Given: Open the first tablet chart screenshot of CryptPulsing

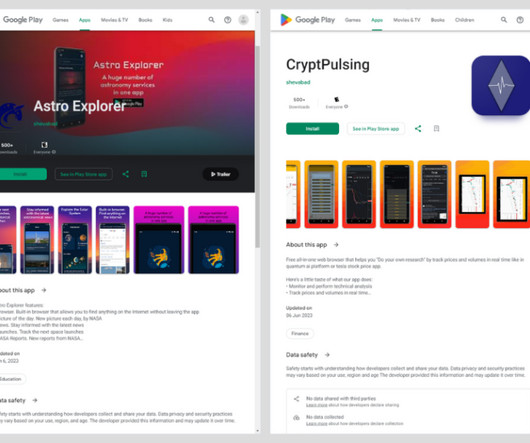Looking at the screenshot, I should 472,194.
